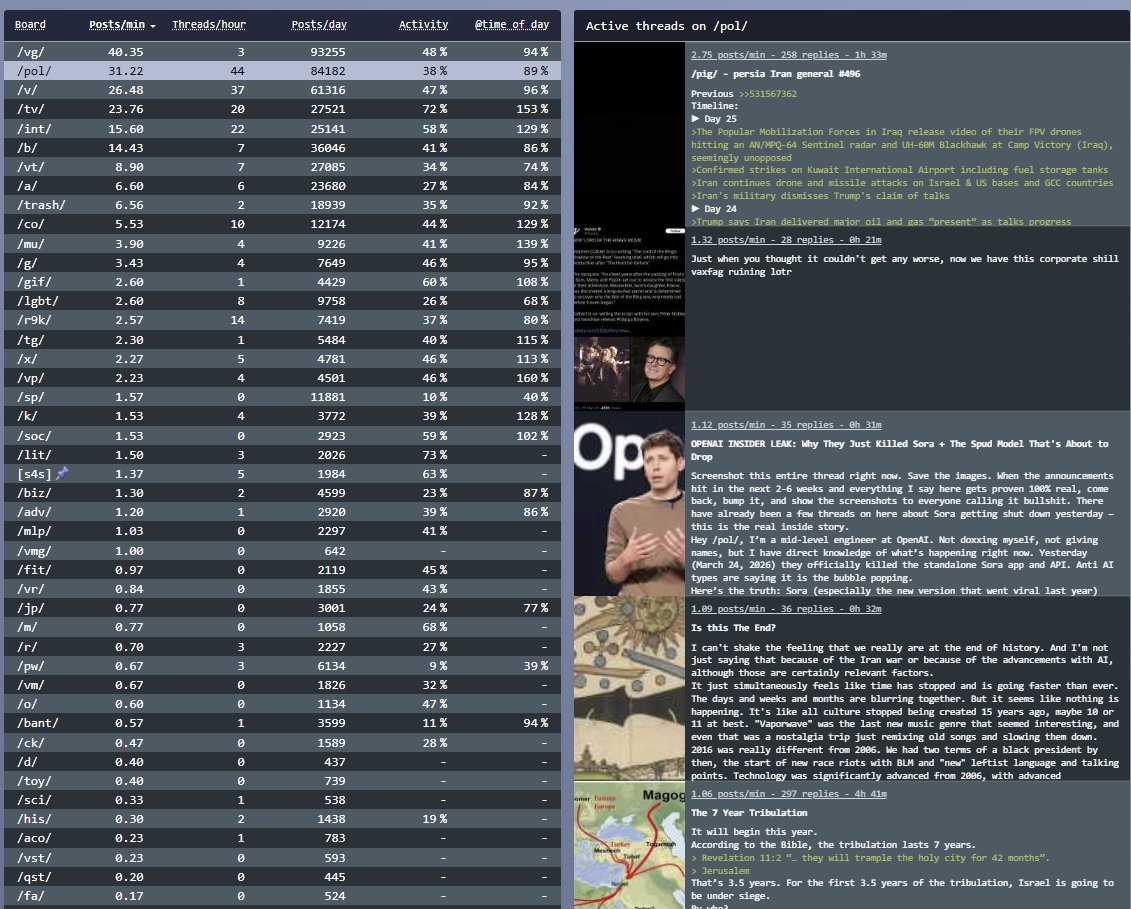Select the /lit/ board row
Image resolution: width=1131 pixels, height=909 pixels.
(282, 454)
